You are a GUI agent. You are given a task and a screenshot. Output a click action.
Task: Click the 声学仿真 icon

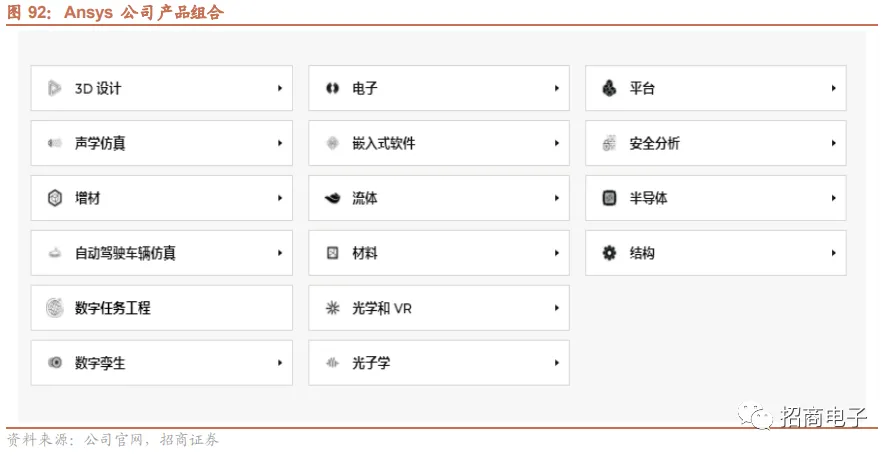(x=55, y=144)
